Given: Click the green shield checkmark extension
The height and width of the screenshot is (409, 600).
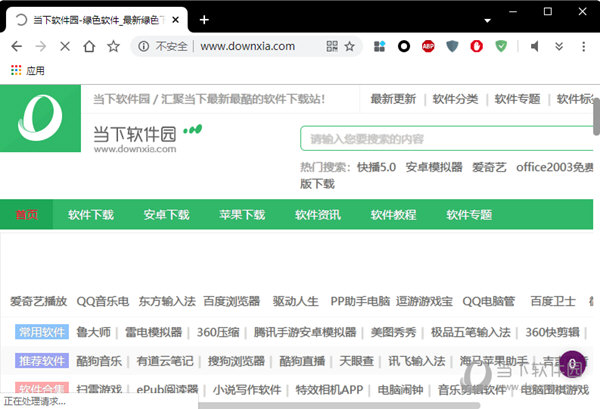Looking at the screenshot, I should (x=501, y=47).
